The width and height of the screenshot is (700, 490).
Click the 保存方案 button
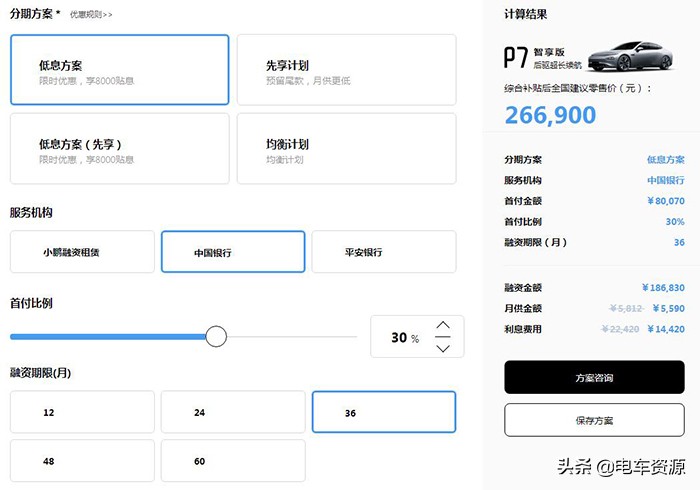(x=594, y=420)
